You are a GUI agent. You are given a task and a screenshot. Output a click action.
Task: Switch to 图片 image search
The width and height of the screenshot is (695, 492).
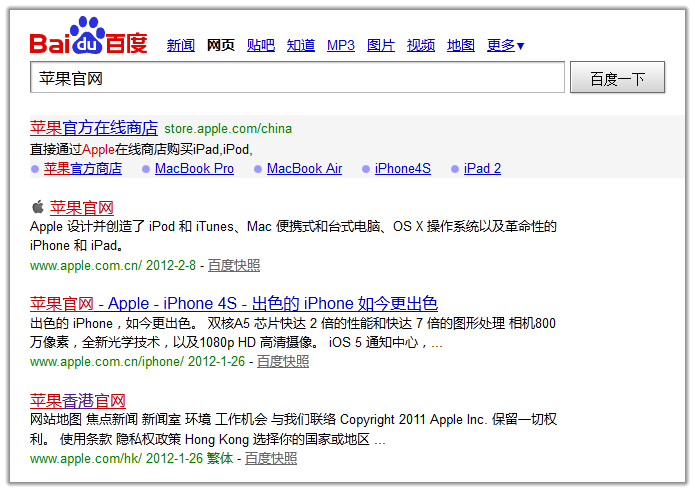[x=381, y=45]
